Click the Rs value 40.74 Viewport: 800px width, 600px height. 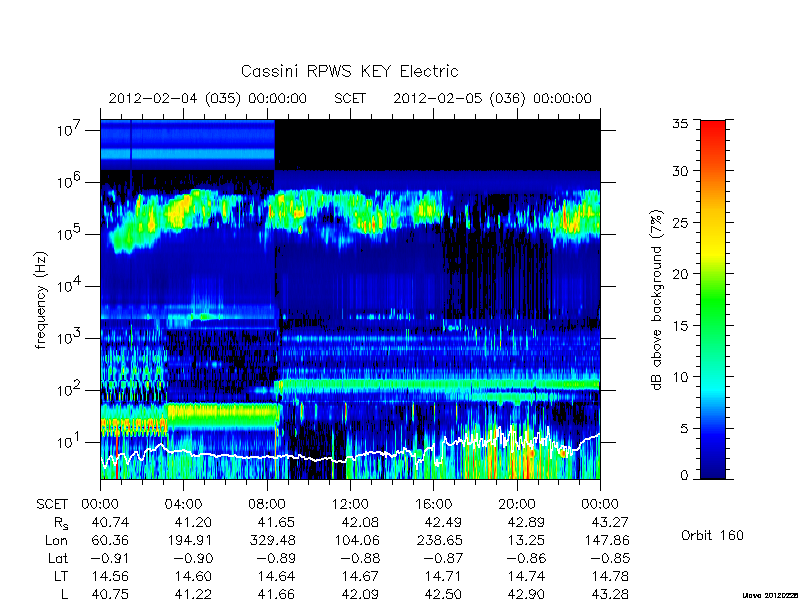(x=110, y=522)
